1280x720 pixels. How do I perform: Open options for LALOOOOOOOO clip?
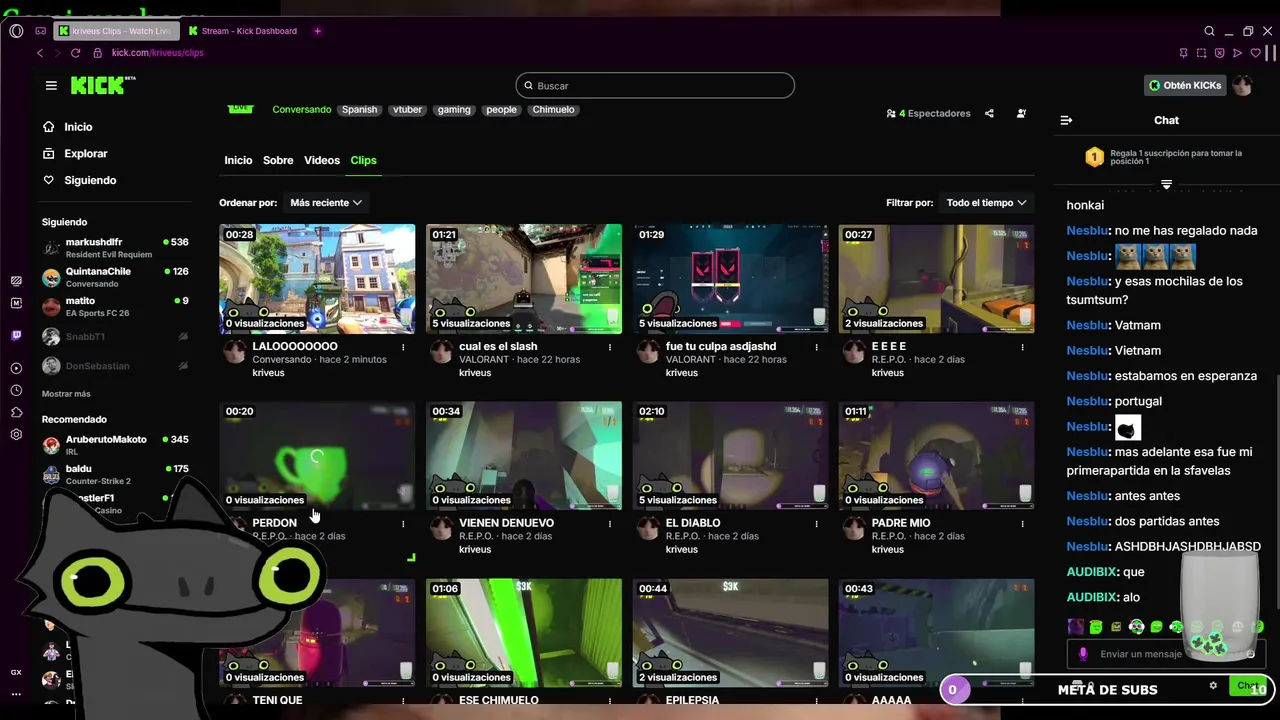pos(403,347)
